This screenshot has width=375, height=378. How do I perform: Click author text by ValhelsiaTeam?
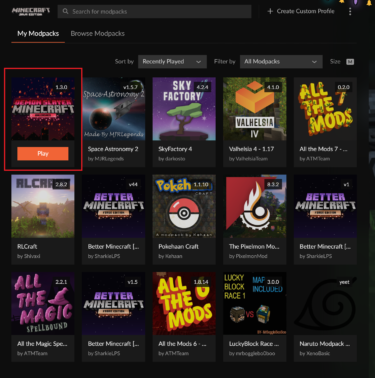tap(248, 159)
